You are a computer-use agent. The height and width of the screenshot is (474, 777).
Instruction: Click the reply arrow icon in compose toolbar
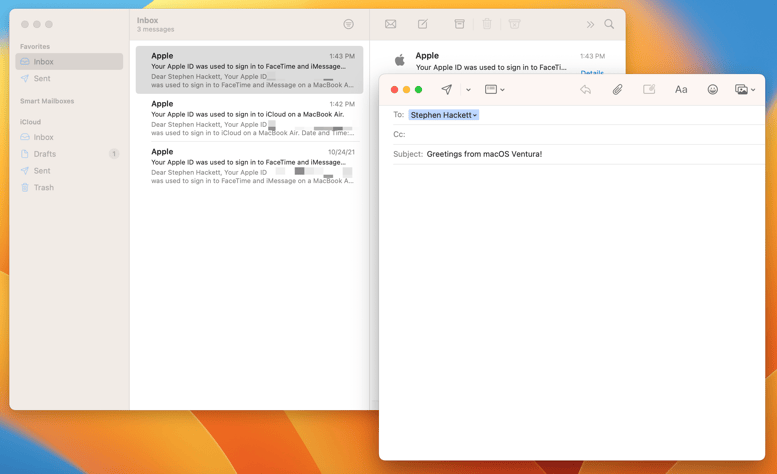click(x=586, y=90)
